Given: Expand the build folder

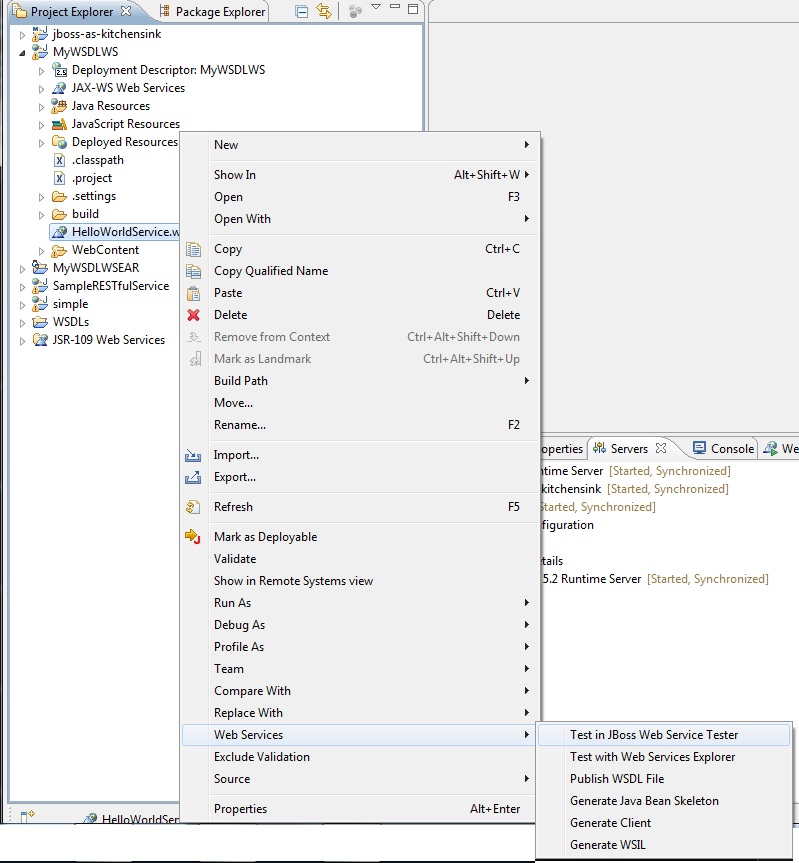Looking at the screenshot, I should pos(41,215).
